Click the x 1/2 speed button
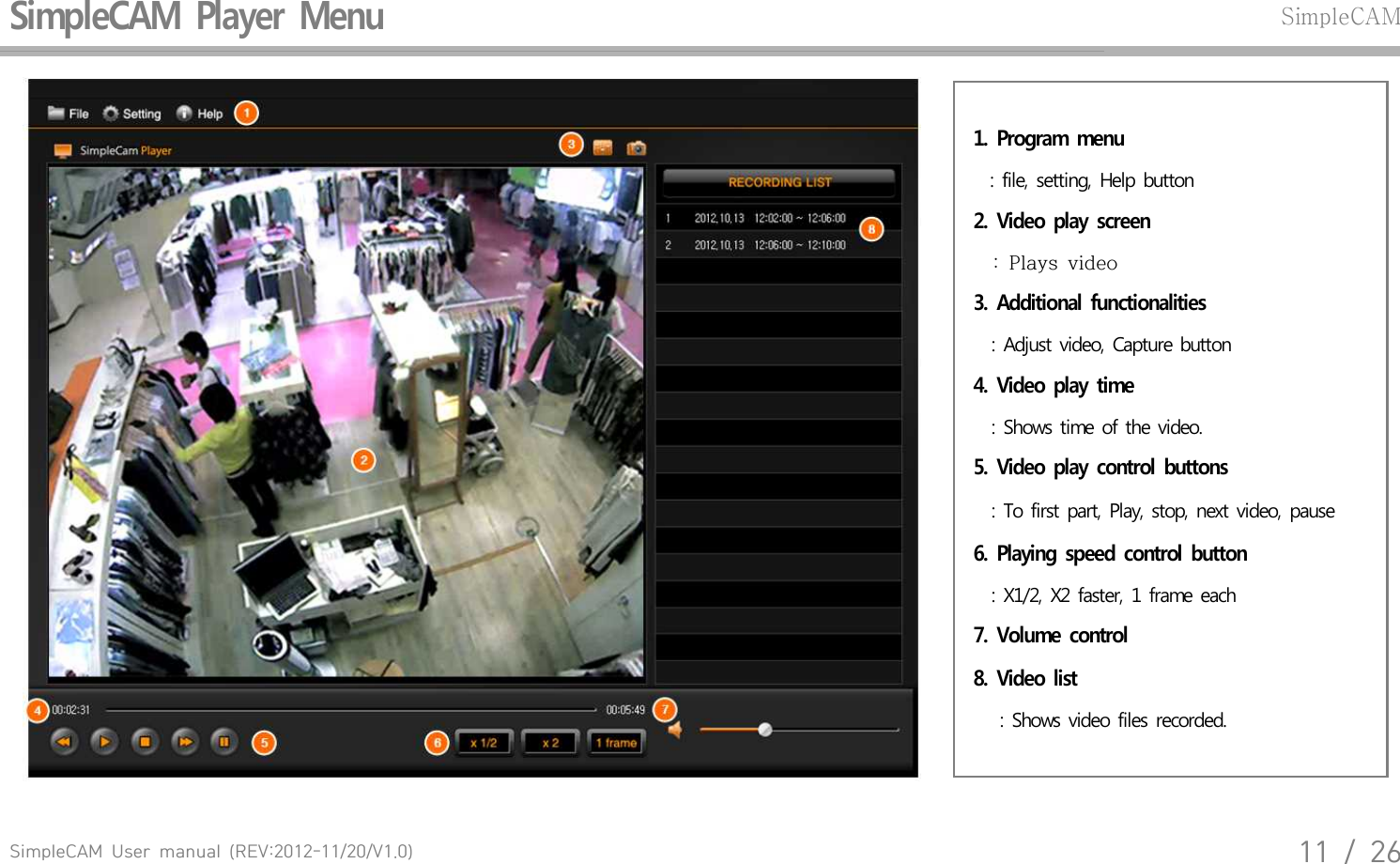The width and height of the screenshot is (1400, 864). click(483, 742)
